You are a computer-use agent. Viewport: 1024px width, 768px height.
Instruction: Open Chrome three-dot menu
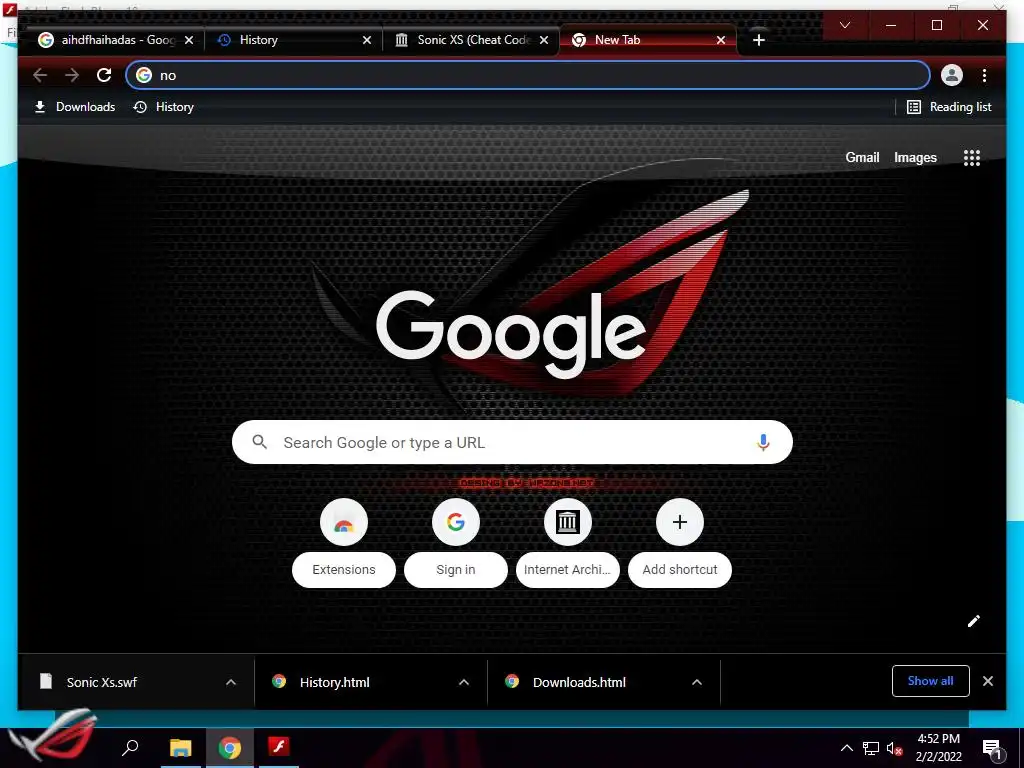coord(984,75)
